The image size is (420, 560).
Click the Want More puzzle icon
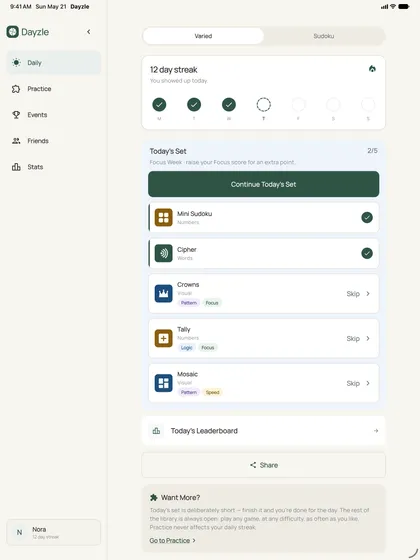pyautogui.click(x=154, y=498)
